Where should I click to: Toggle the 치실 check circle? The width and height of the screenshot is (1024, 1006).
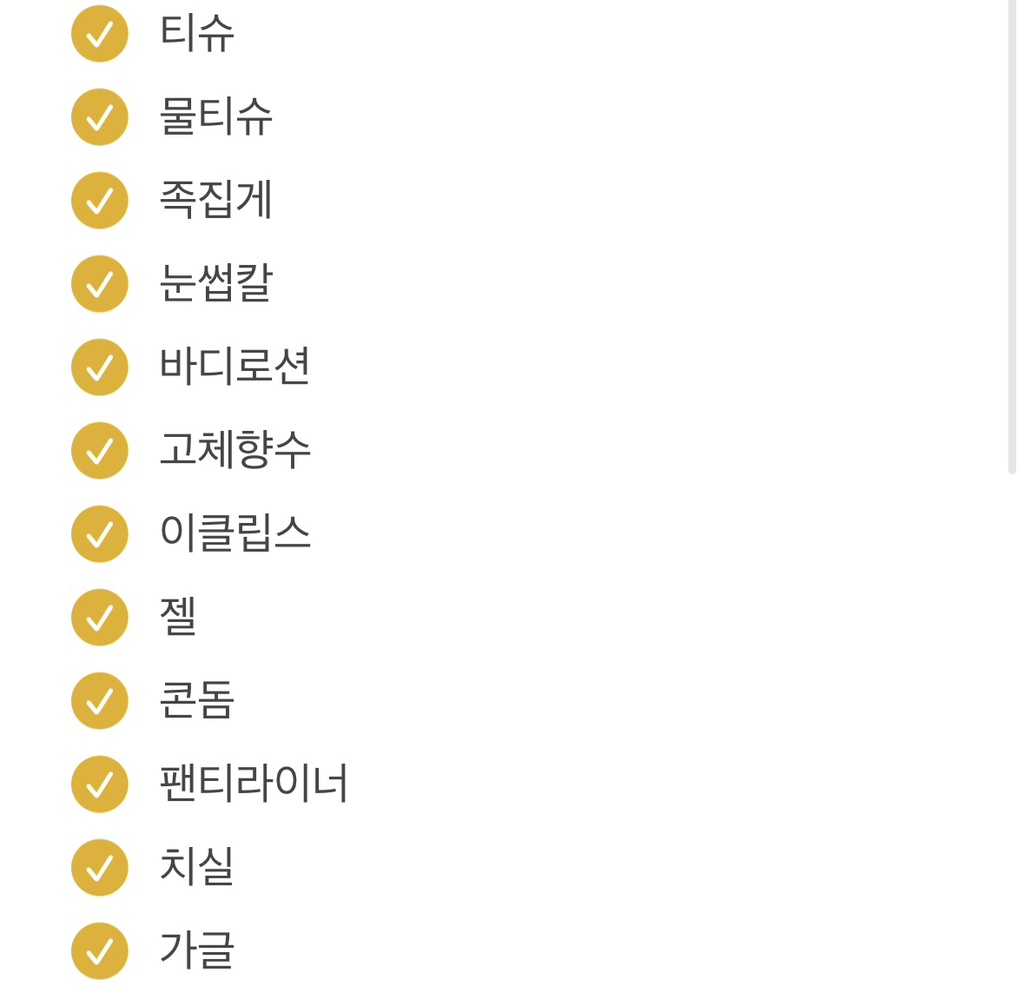tap(99, 867)
